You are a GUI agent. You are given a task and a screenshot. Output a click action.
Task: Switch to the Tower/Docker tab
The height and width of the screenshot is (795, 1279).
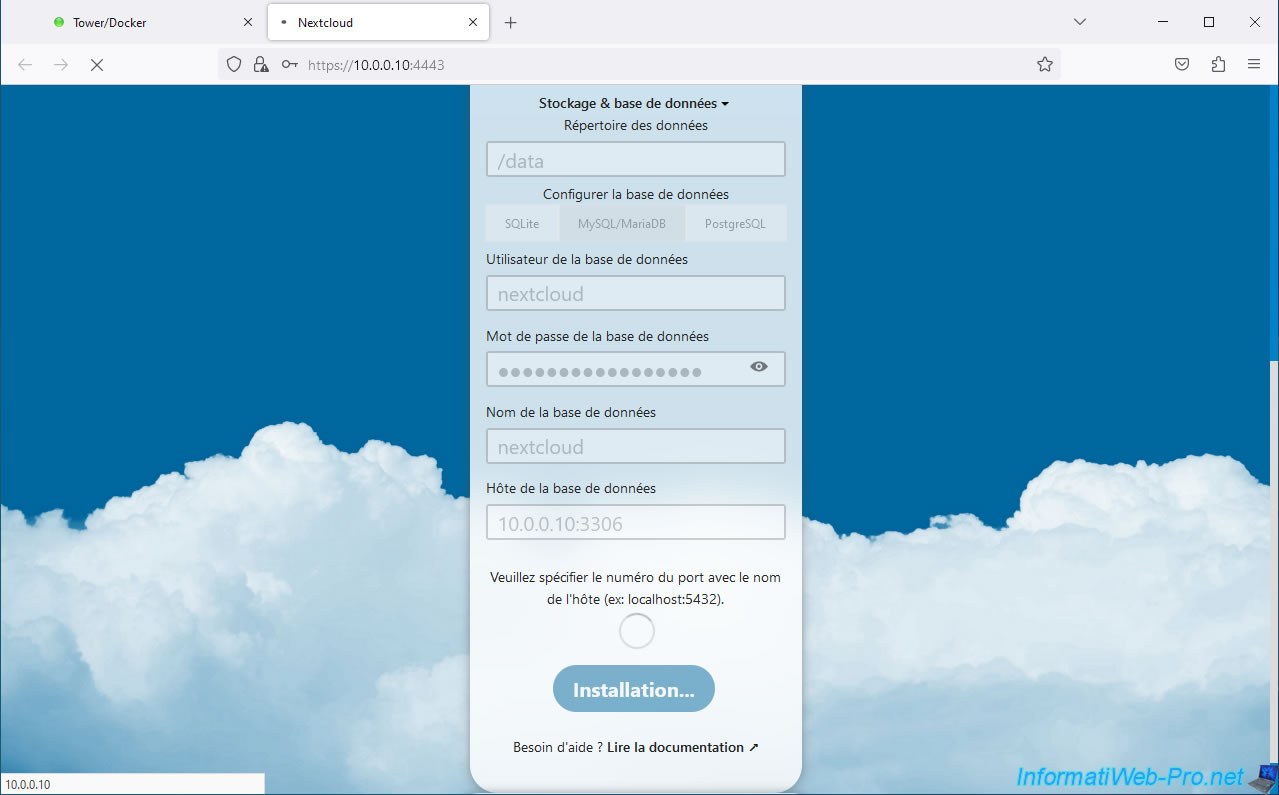tap(140, 22)
